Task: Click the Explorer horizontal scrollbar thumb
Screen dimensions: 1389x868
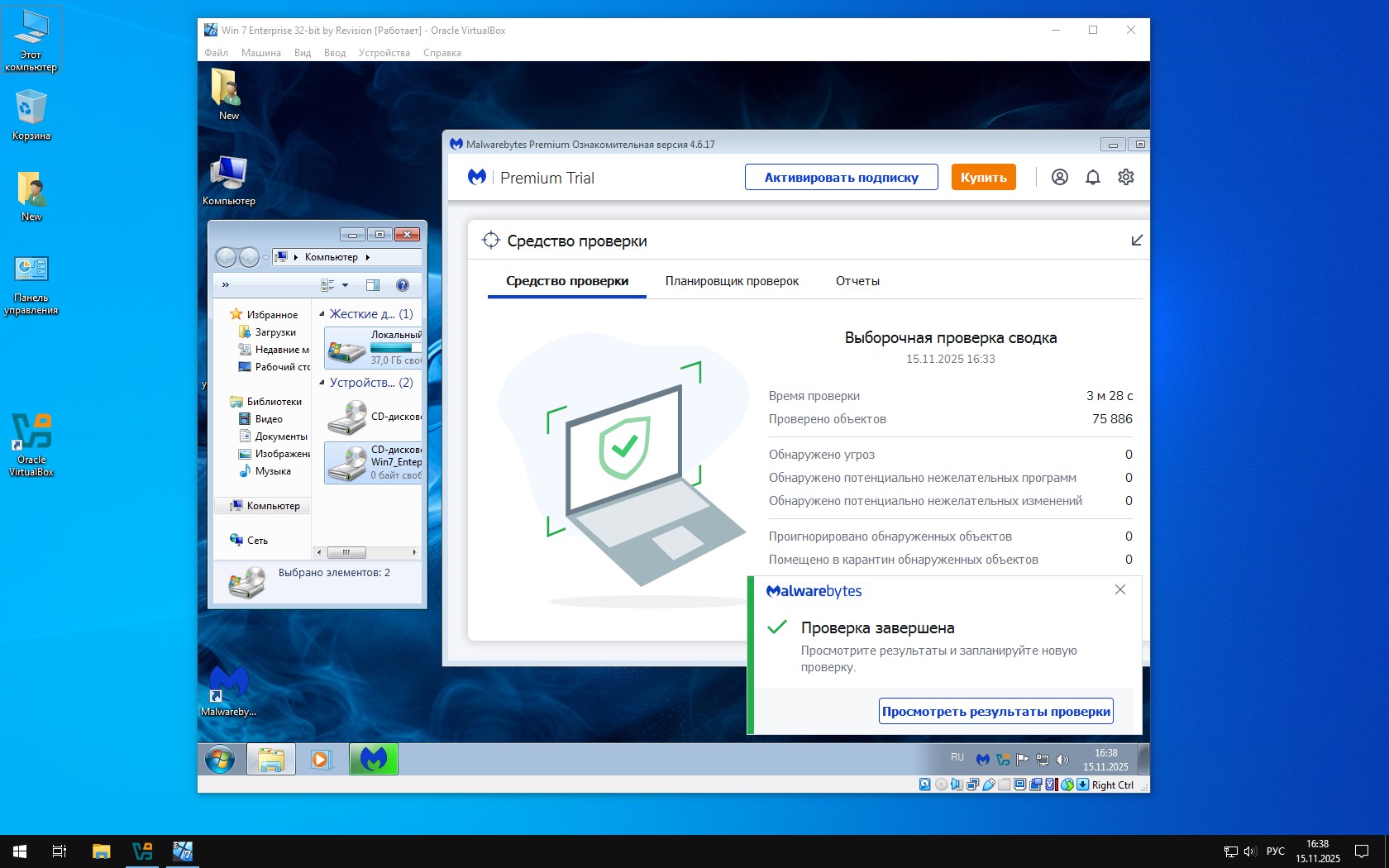Action: pos(346,552)
